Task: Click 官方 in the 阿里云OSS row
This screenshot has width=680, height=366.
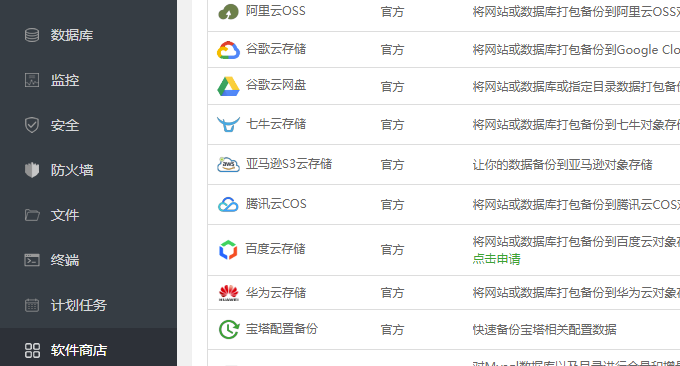Action: coord(392,12)
